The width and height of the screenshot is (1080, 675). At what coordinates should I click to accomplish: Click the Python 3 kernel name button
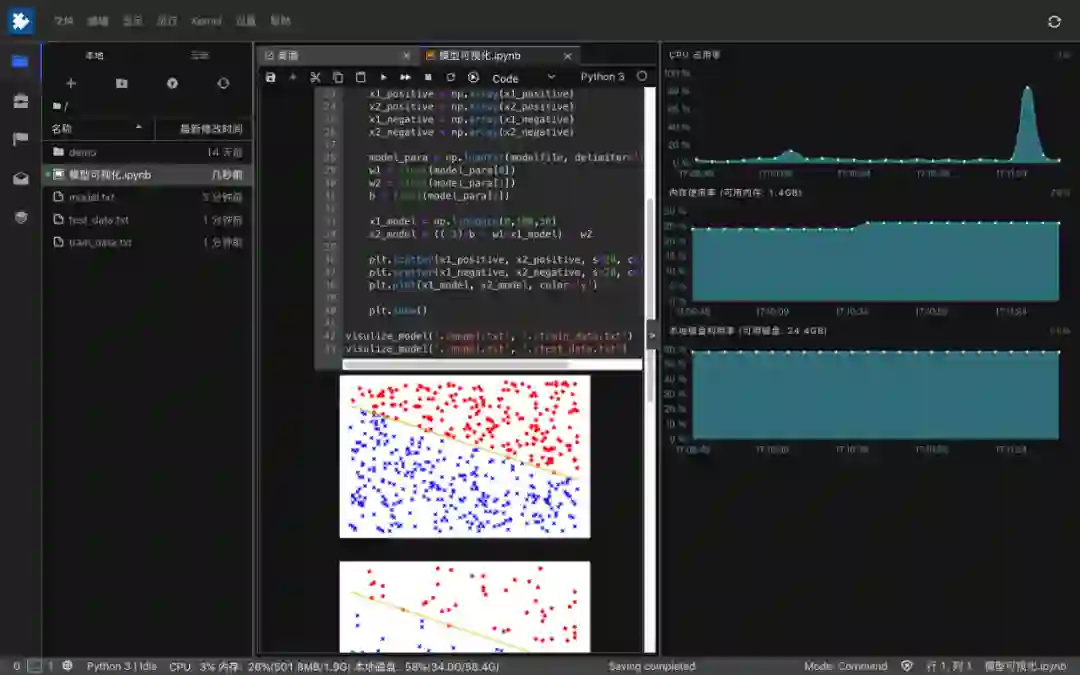pyautogui.click(x=602, y=77)
